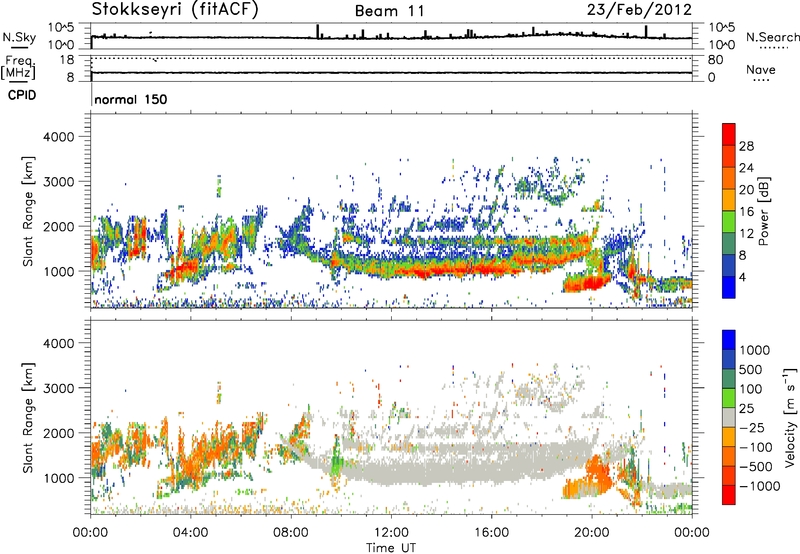Select the N.Sky legend label

(x=19, y=37)
